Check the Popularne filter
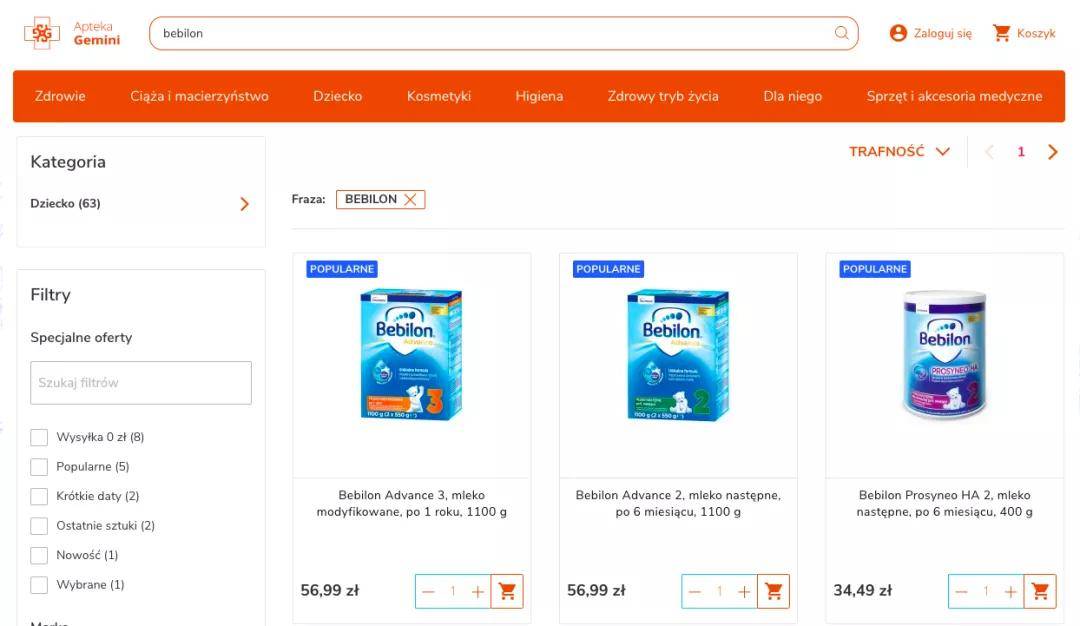The width and height of the screenshot is (1080, 626). tap(39, 467)
